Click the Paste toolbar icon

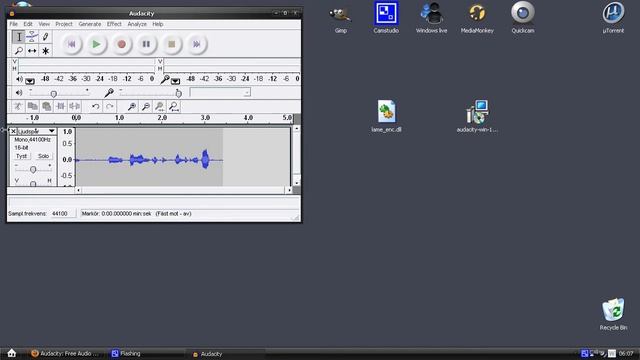click(47, 107)
